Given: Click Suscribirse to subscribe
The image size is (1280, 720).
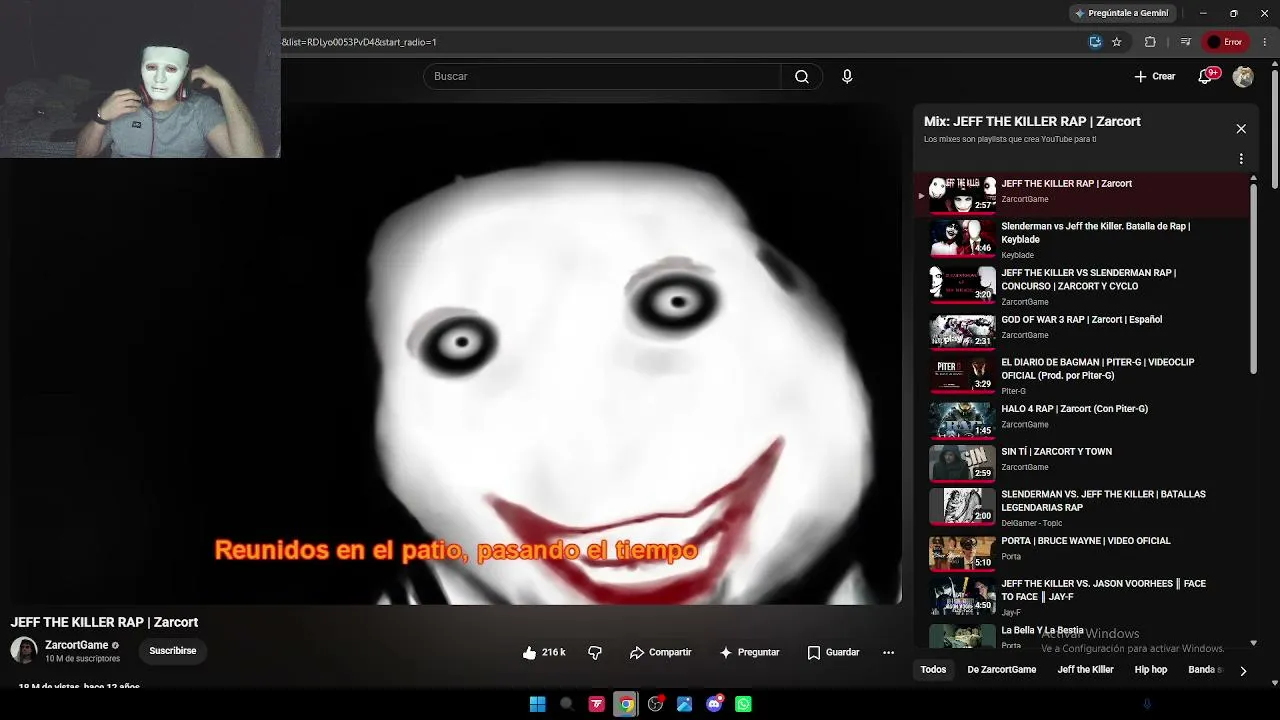Looking at the screenshot, I should pos(173,651).
